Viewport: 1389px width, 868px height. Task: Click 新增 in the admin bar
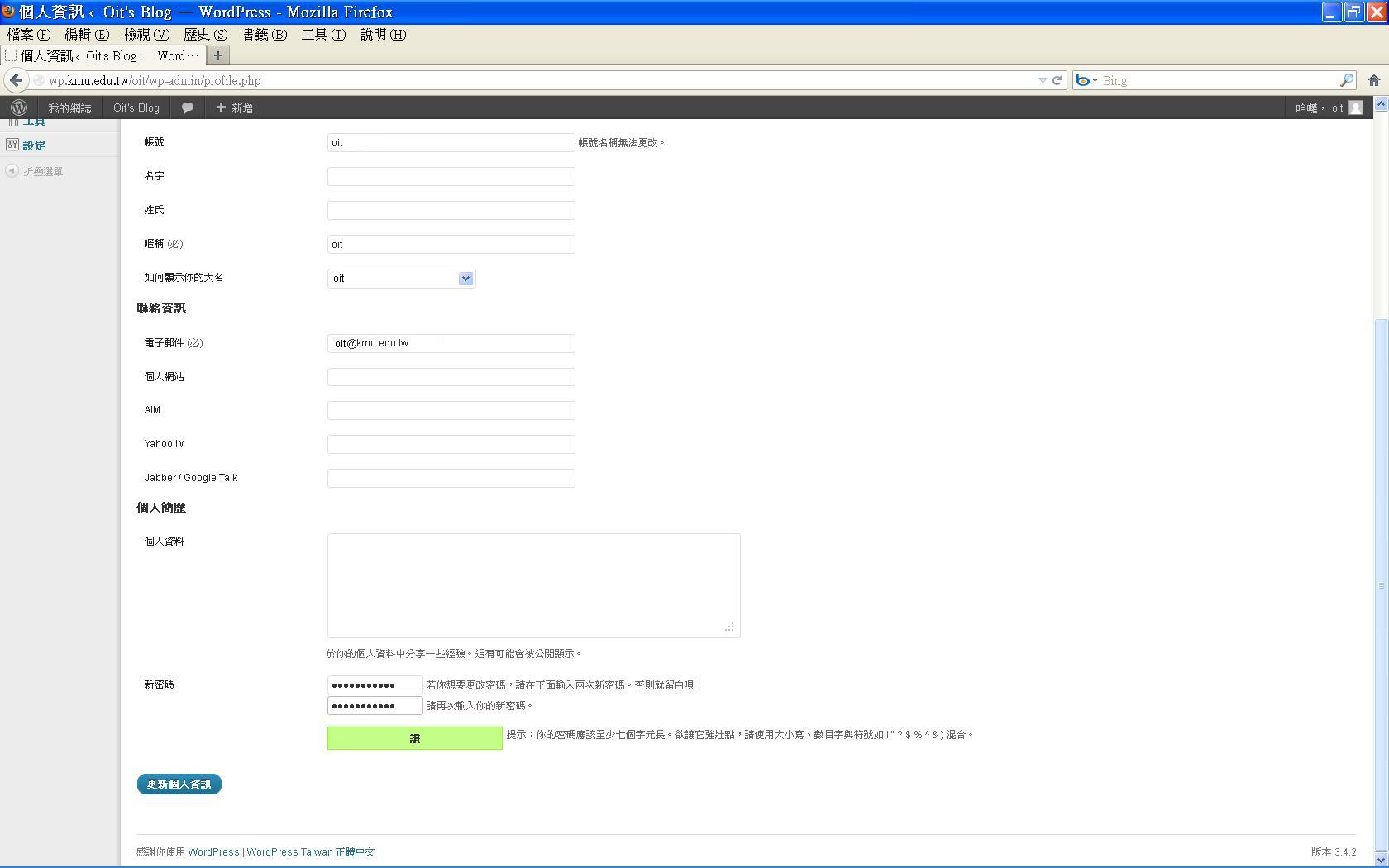pos(235,107)
